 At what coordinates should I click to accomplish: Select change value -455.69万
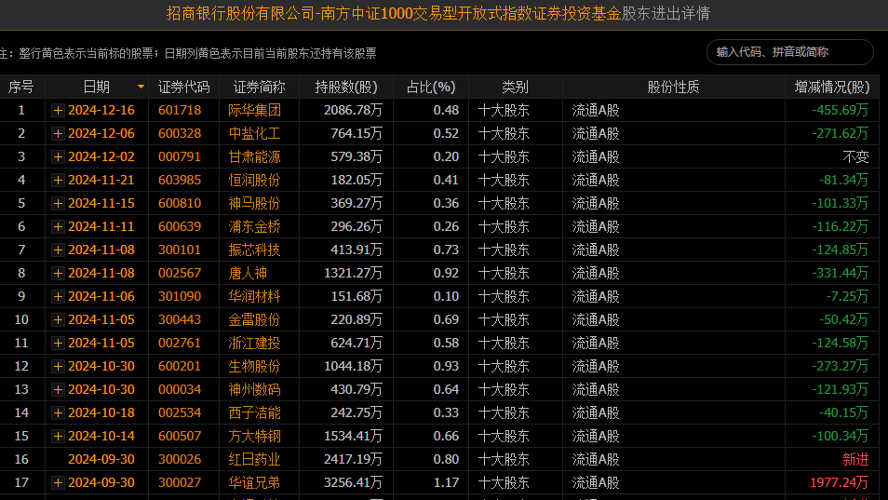tap(840, 110)
